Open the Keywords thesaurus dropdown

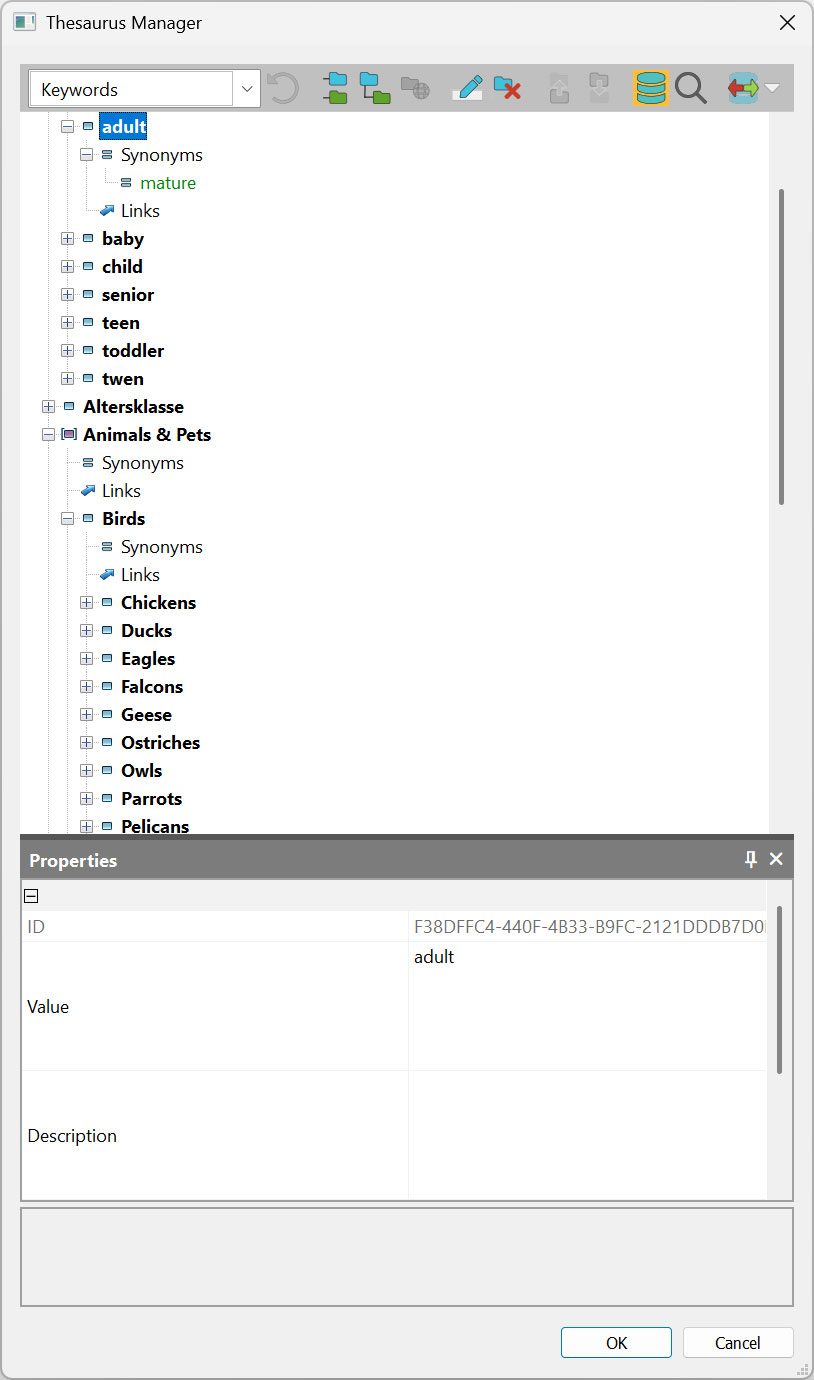click(x=247, y=89)
